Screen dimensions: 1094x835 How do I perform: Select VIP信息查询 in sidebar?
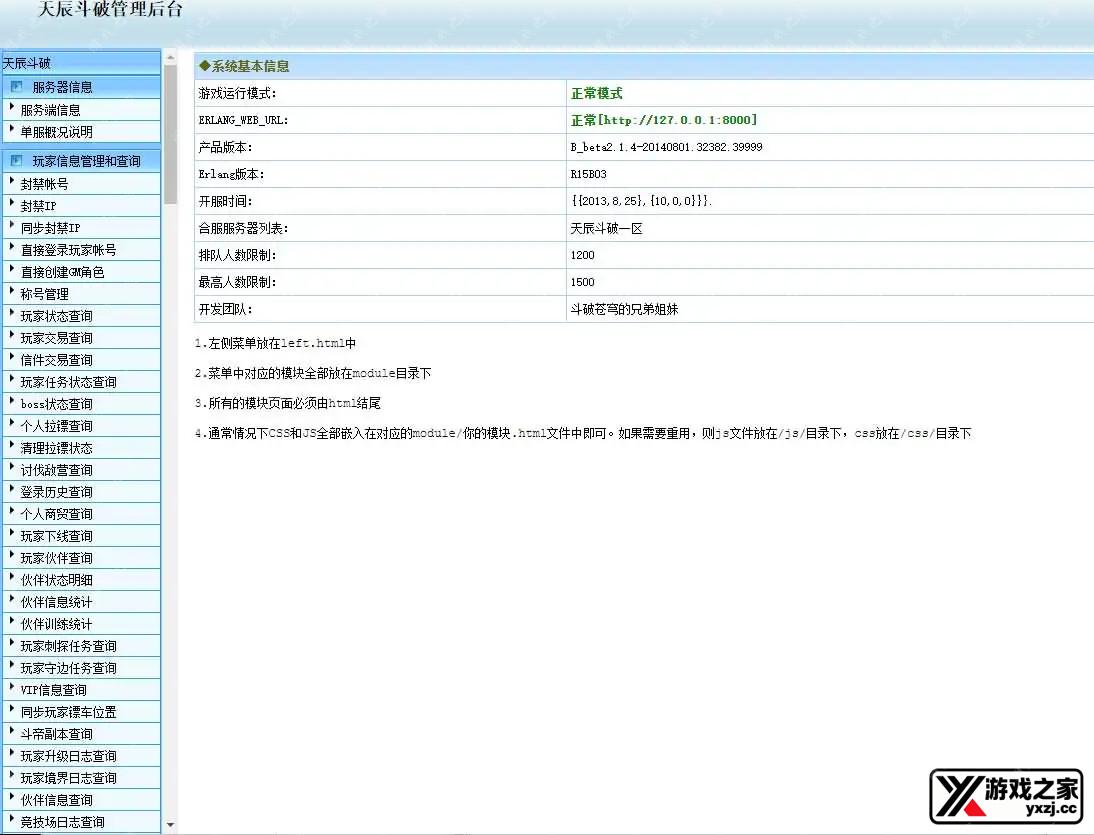[x=54, y=690]
